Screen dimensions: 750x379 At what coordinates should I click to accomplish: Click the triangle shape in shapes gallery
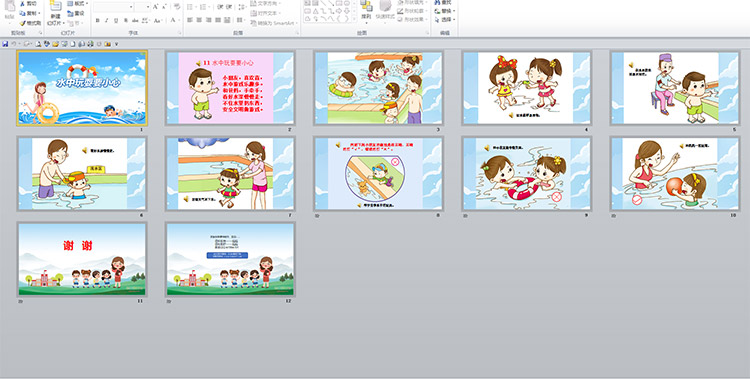tap(316, 11)
